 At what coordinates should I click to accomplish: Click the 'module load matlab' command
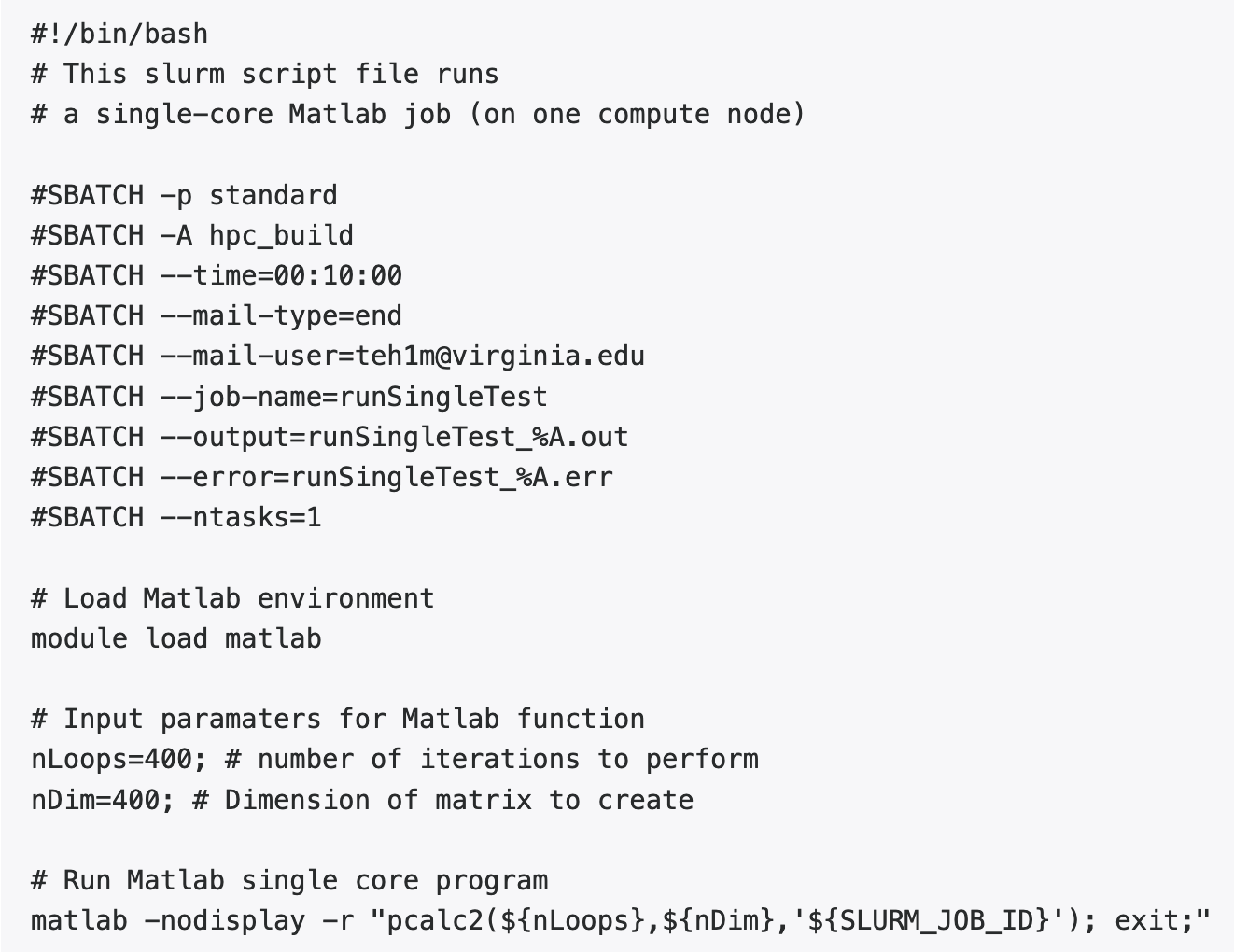[176, 639]
